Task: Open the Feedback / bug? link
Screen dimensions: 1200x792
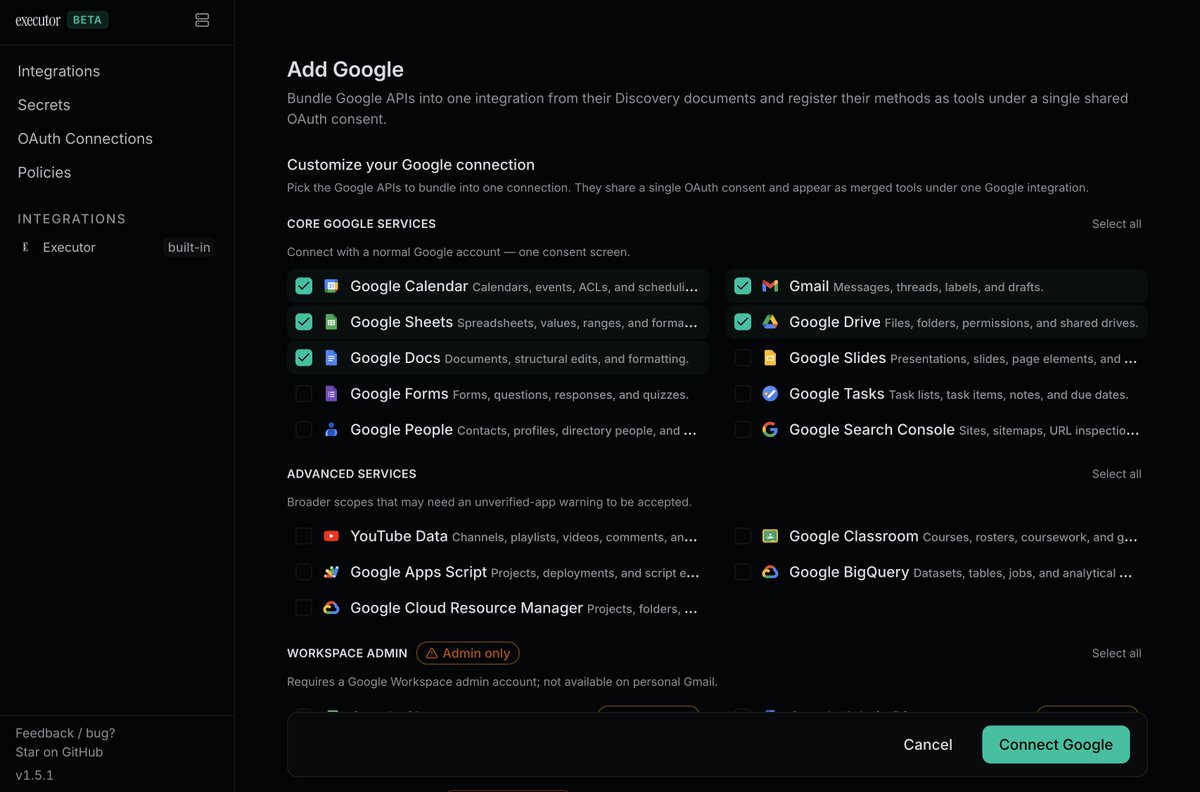Action: [65, 733]
